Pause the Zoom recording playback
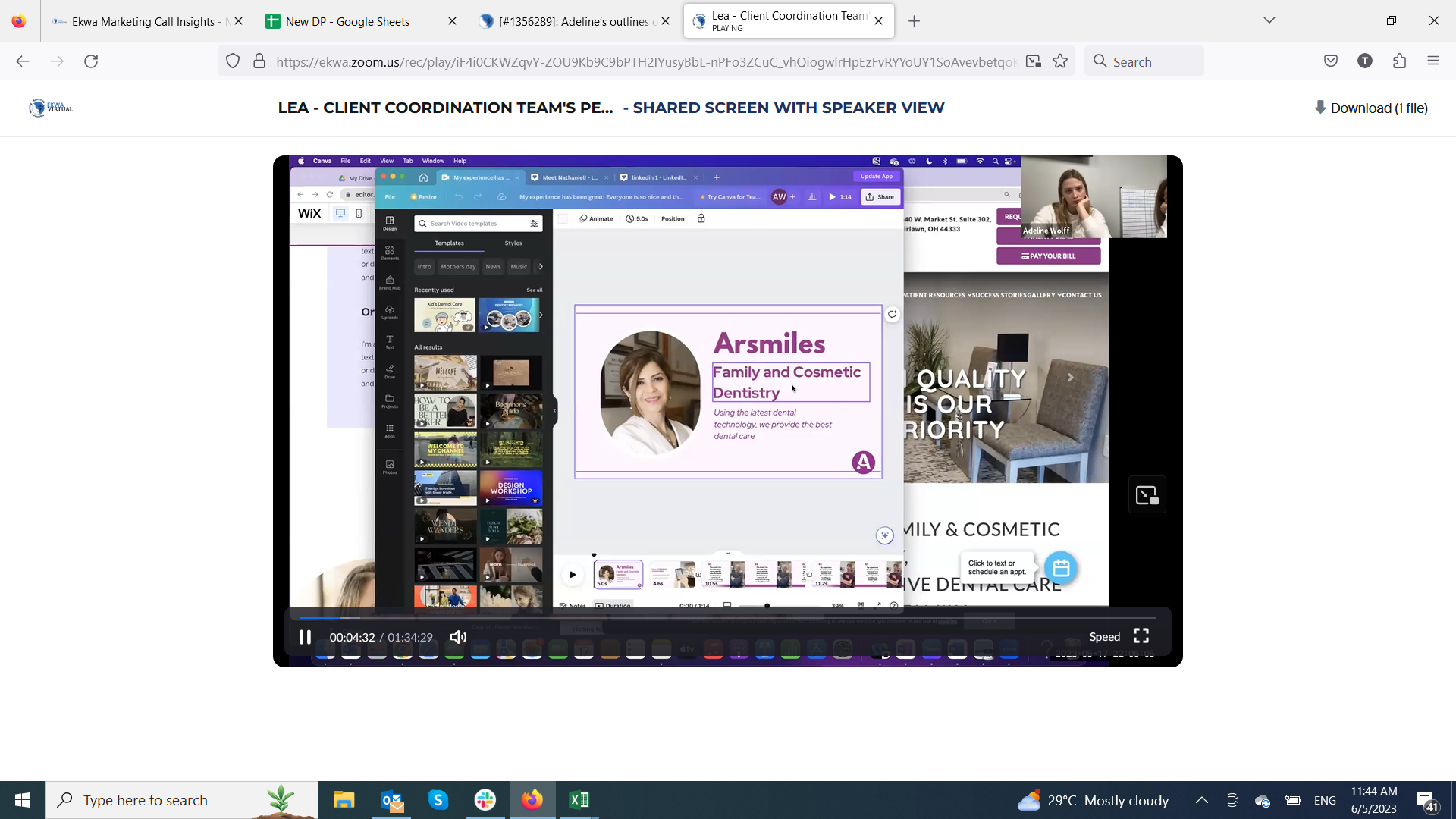Viewport: 1456px width, 819px height. (x=305, y=637)
